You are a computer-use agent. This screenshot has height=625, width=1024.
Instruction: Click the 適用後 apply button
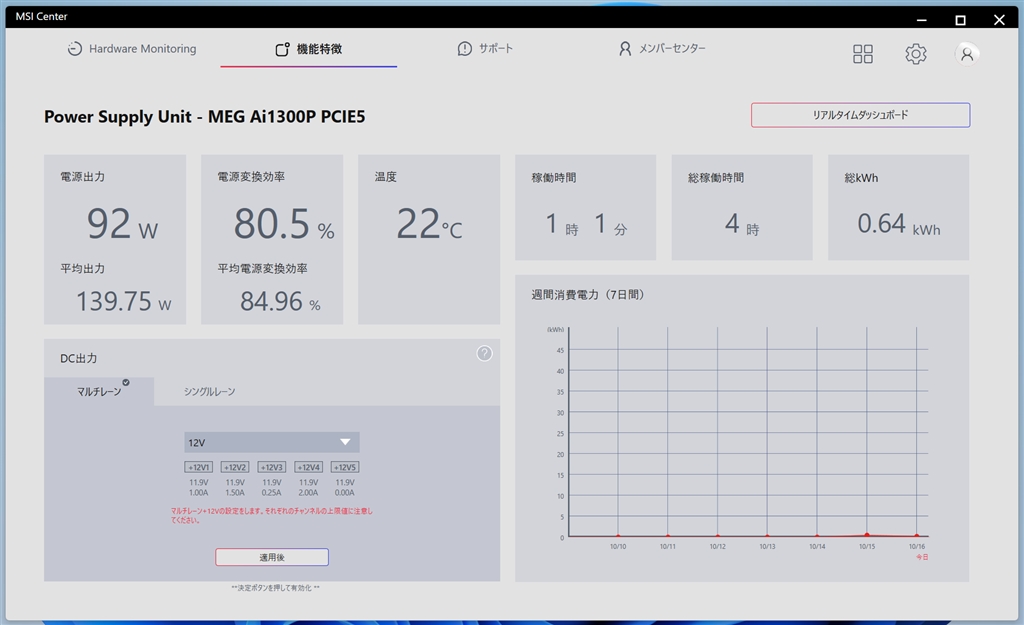272,557
